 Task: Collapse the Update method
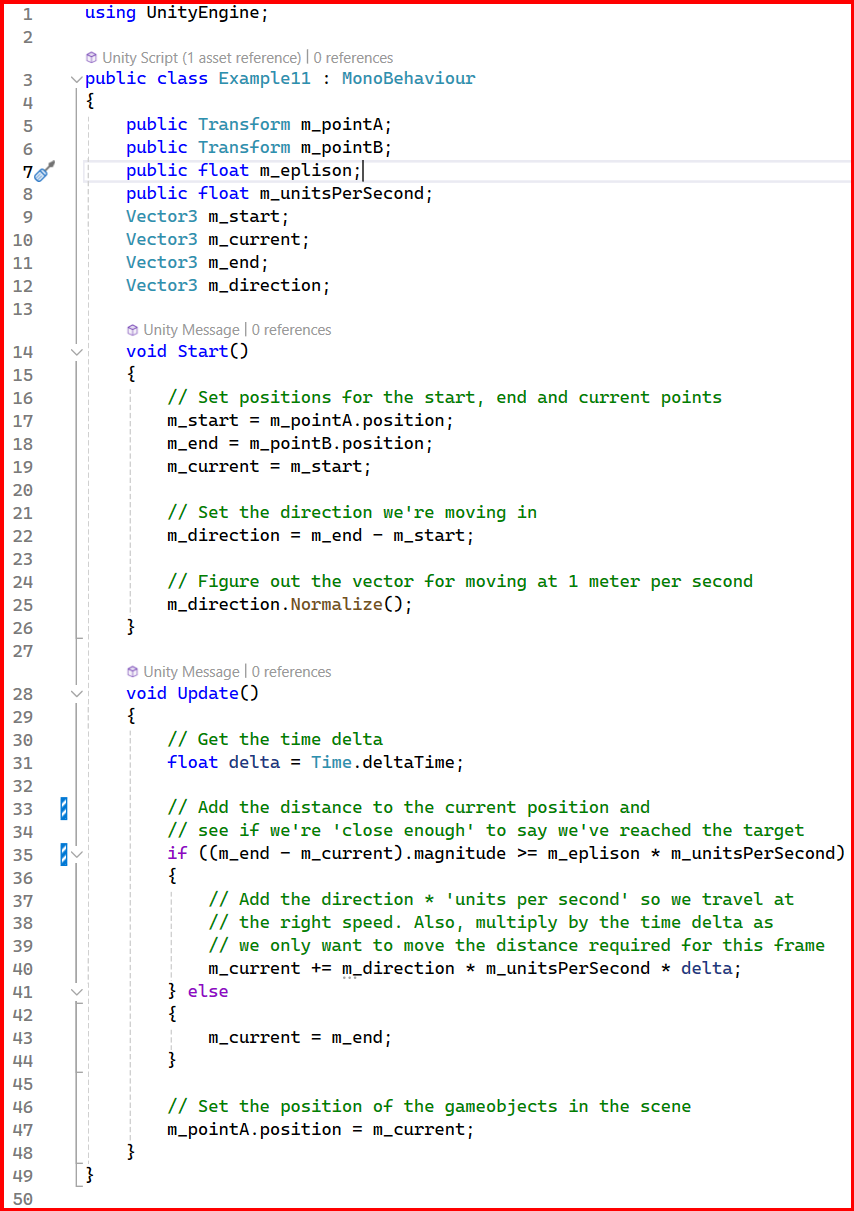click(x=77, y=694)
